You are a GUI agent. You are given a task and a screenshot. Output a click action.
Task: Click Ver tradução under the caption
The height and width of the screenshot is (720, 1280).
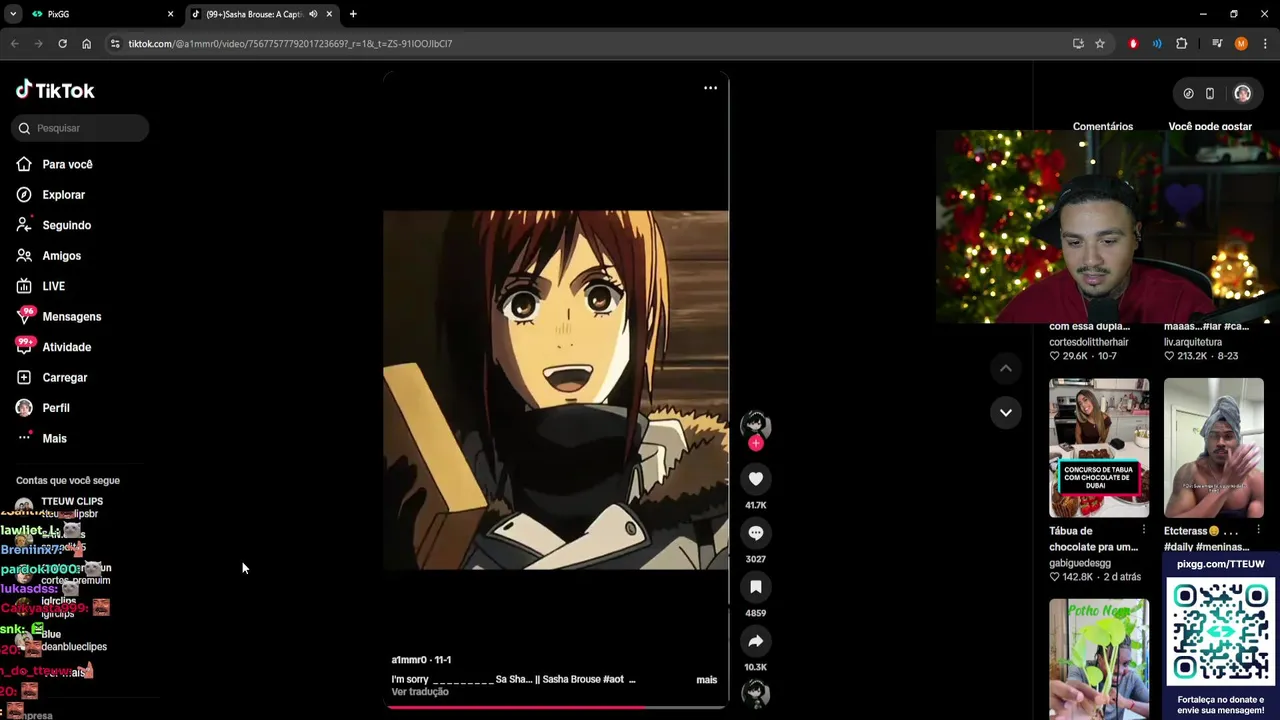420,692
